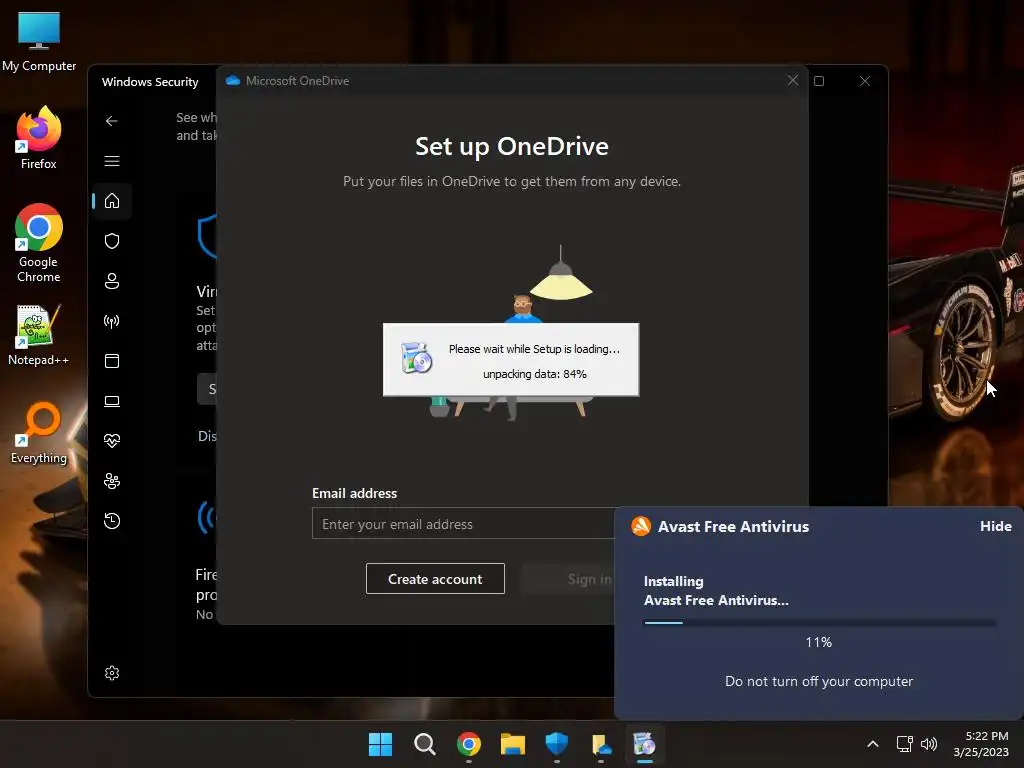
Task: Open Device performance & health heart icon
Action: click(x=112, y=441)
